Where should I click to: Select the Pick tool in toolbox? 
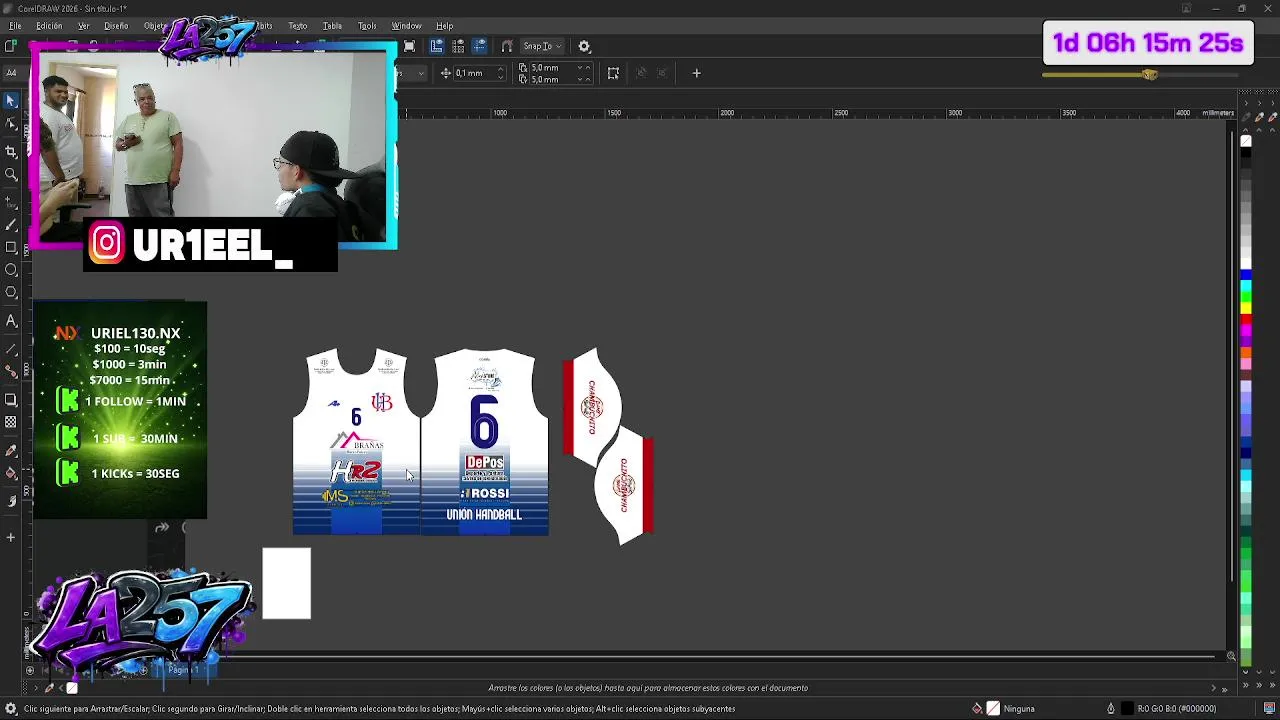pos(11,101)
